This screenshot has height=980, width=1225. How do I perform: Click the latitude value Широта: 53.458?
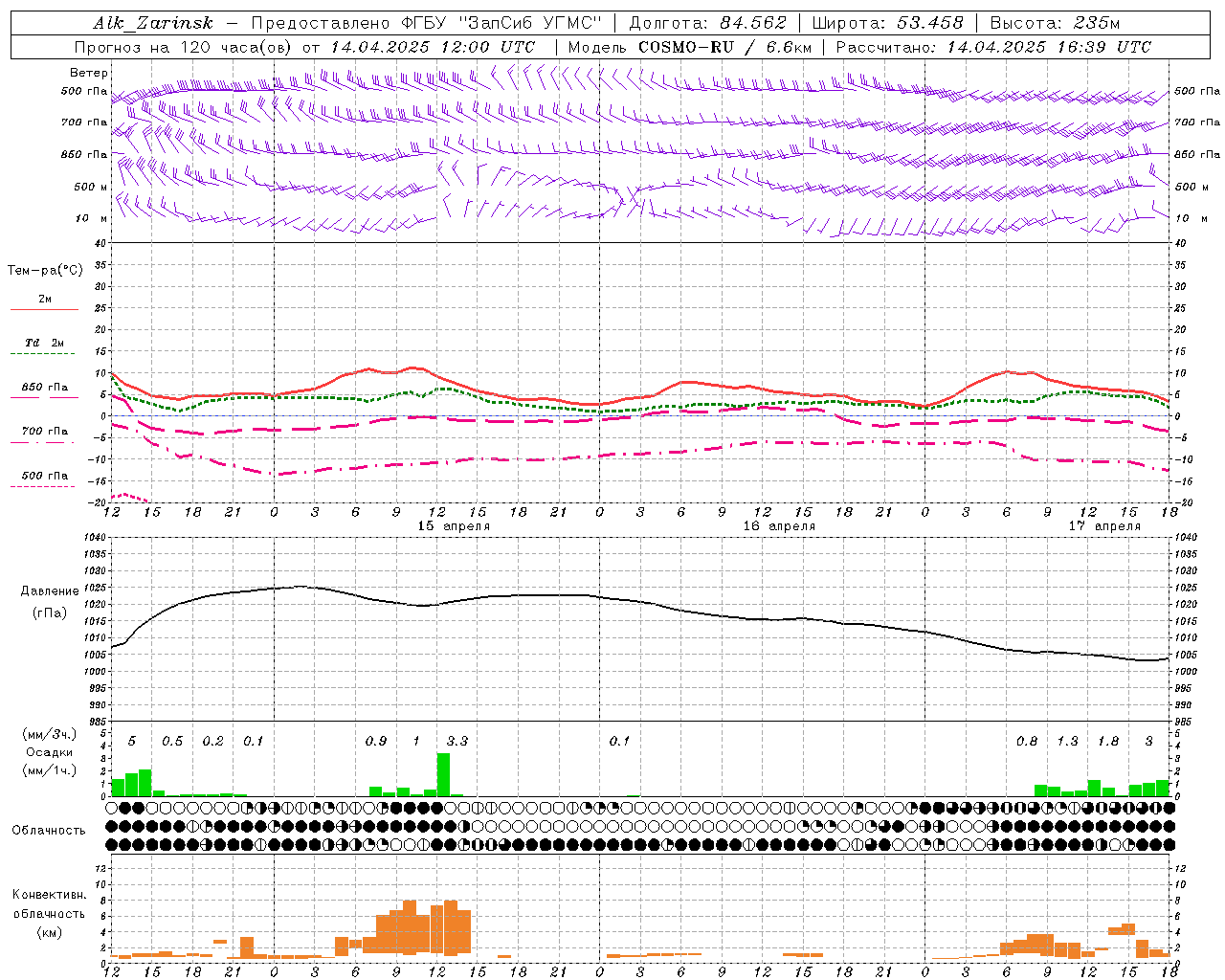(x=888, y=24)
